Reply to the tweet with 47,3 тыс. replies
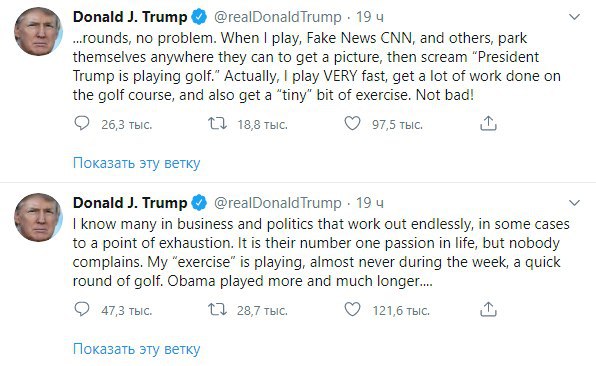596x366 pixels. (x=82, y=309)
